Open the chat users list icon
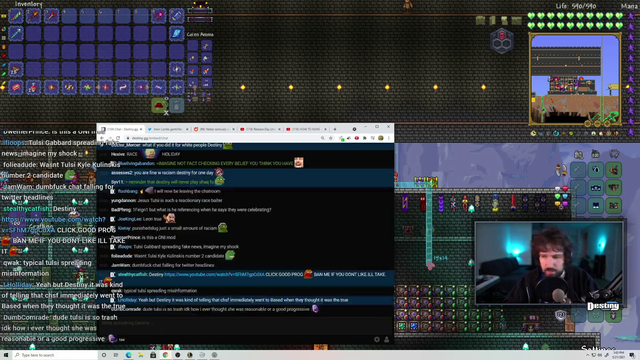This screenshot has height=360, width=640. [x=386, y=339]
